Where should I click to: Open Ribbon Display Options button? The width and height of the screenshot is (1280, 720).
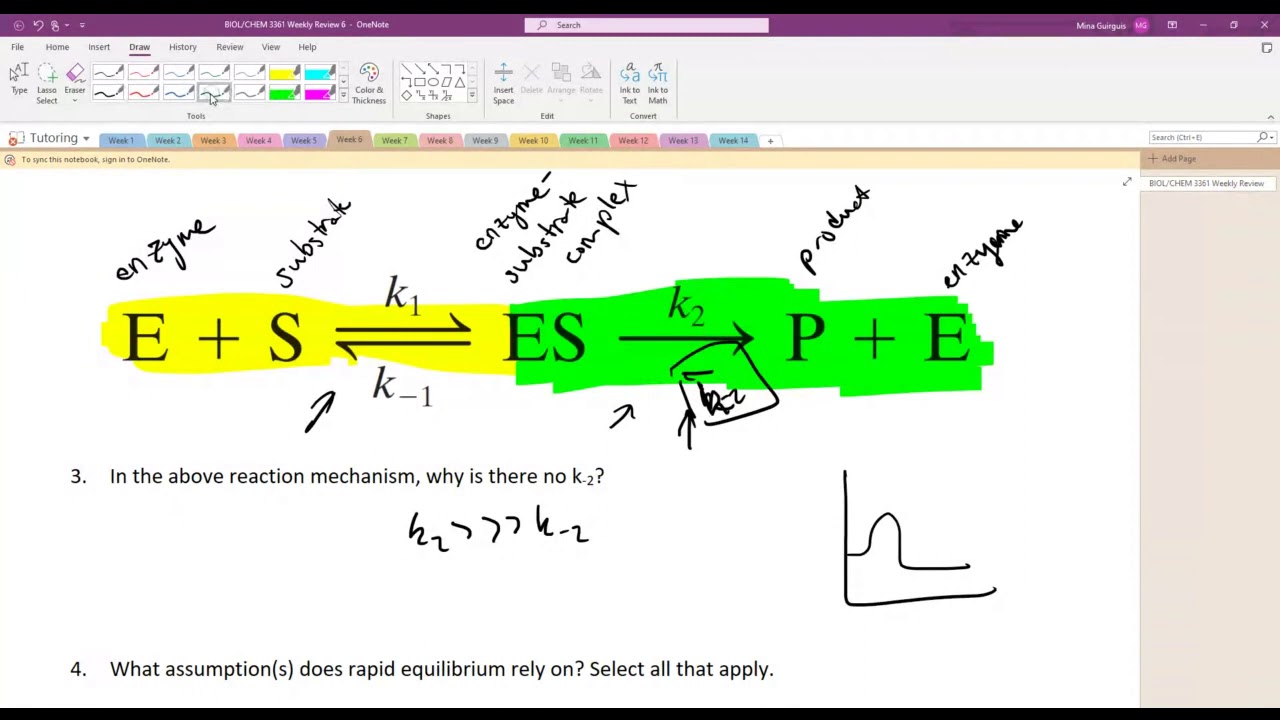tap(1172, 25)
